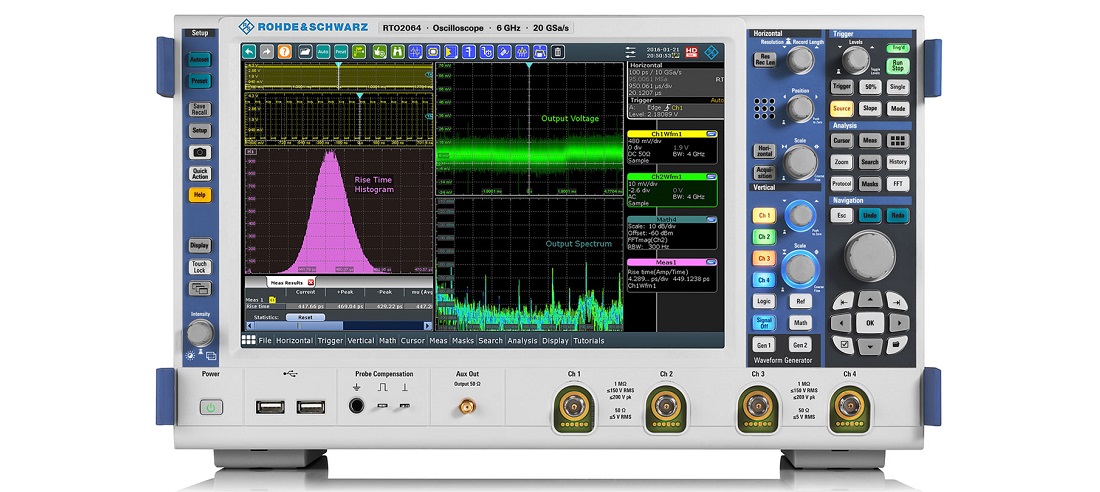
Task: Click the Rohde & Schwarz diamond logo icon on screen
Action: click(712, 52)
